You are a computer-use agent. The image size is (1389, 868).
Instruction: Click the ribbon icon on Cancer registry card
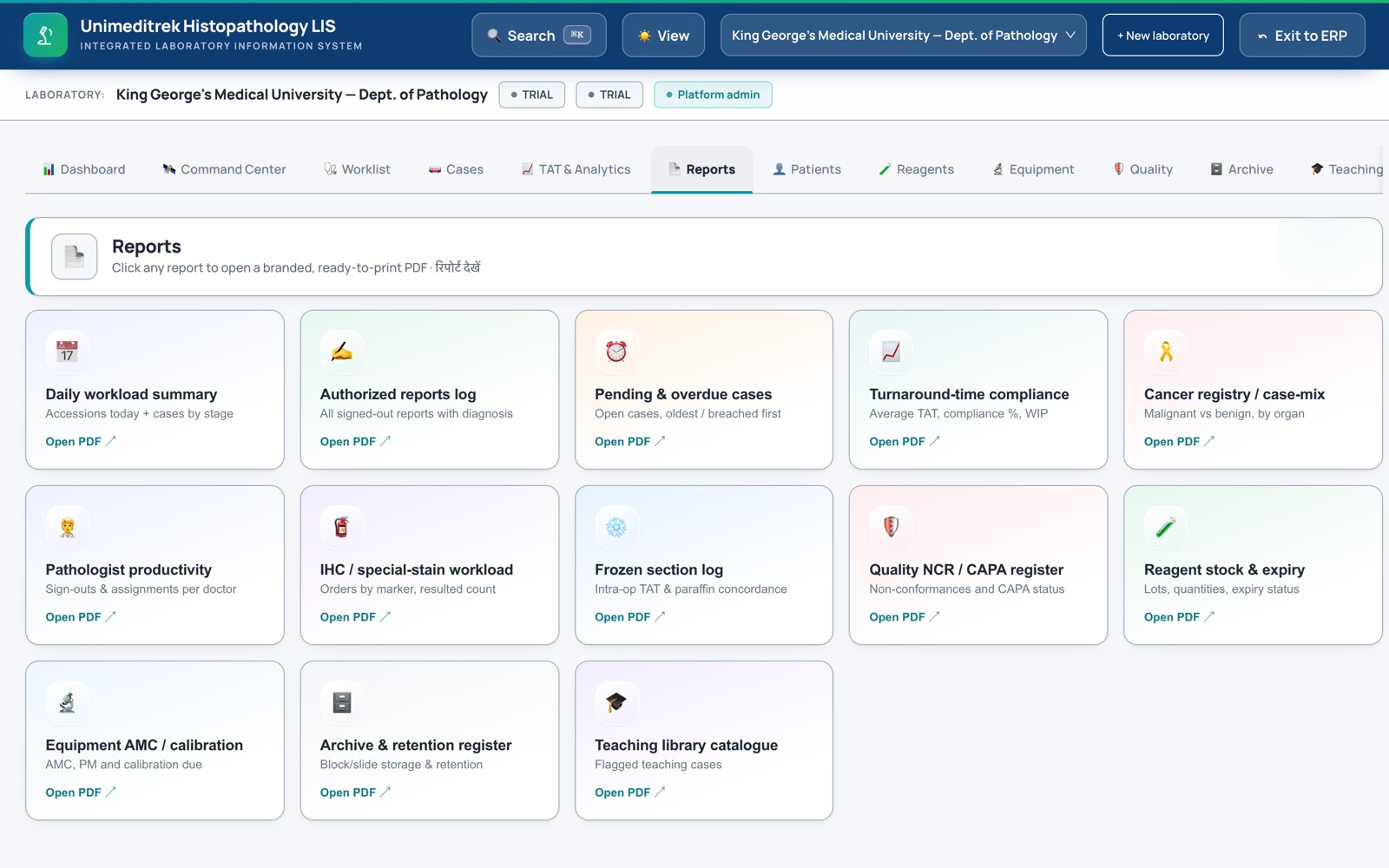(x=1166, y=352)
